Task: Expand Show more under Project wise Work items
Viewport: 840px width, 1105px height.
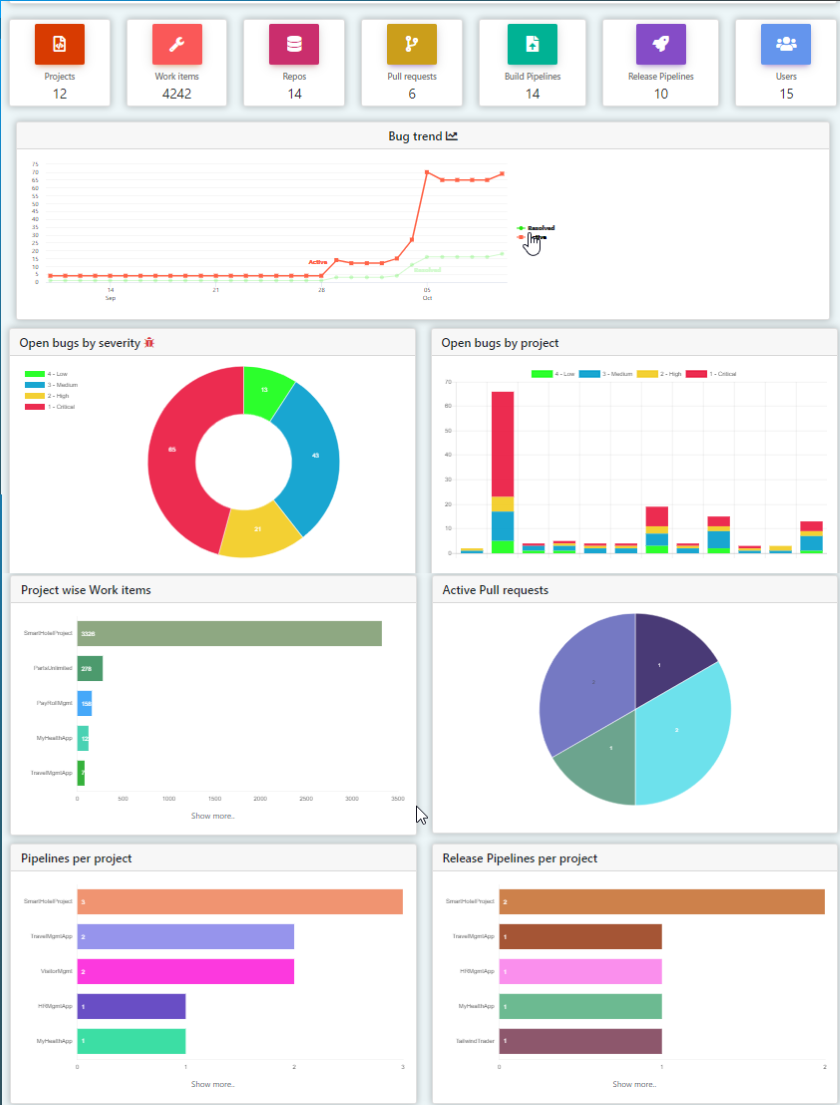Action: point(213,816)
